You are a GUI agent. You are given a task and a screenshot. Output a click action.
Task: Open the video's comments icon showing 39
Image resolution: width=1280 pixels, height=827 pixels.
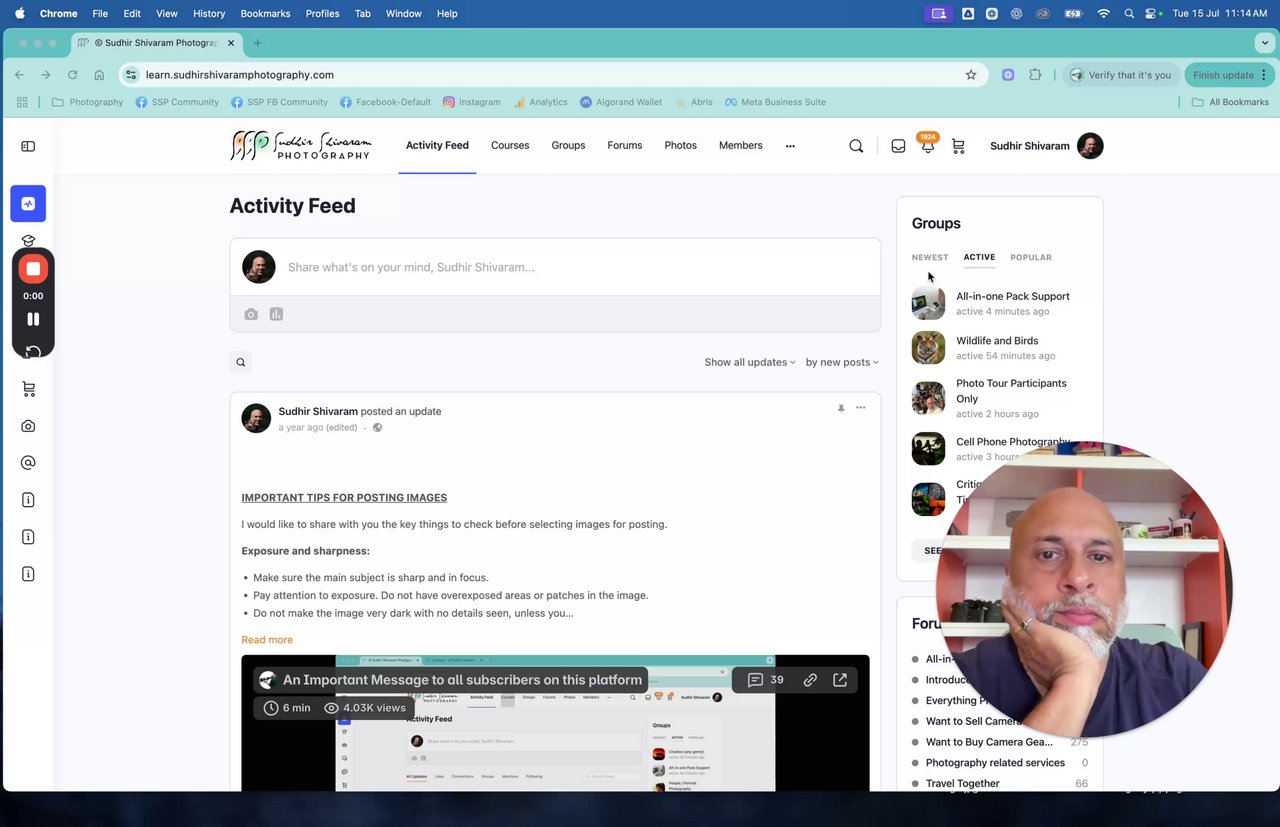(766, 680)
